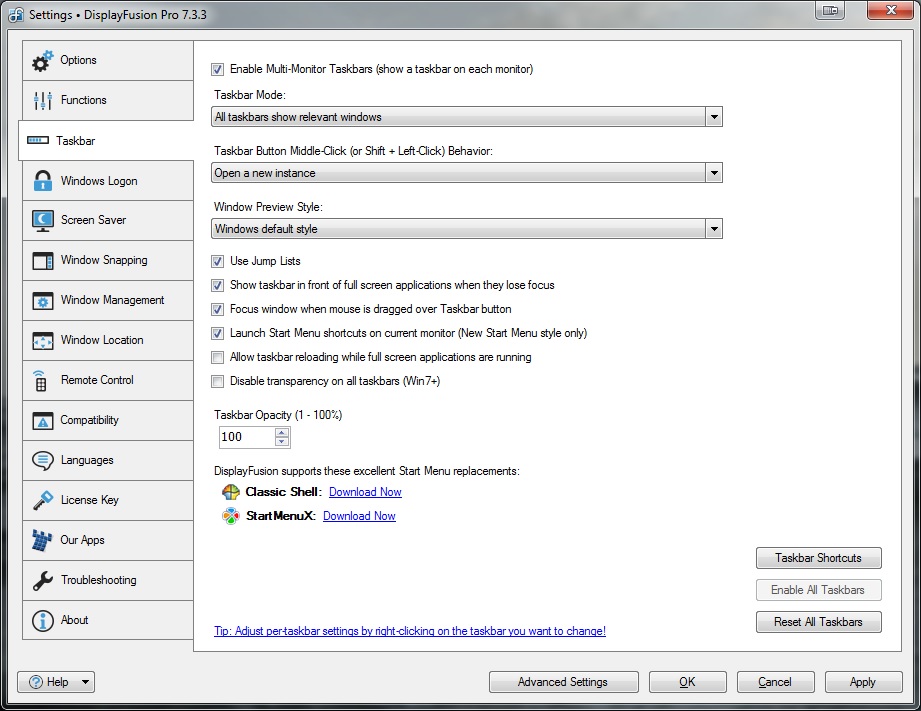Increase Taskbar Opacity with up arrow

(x=282, y=432)
